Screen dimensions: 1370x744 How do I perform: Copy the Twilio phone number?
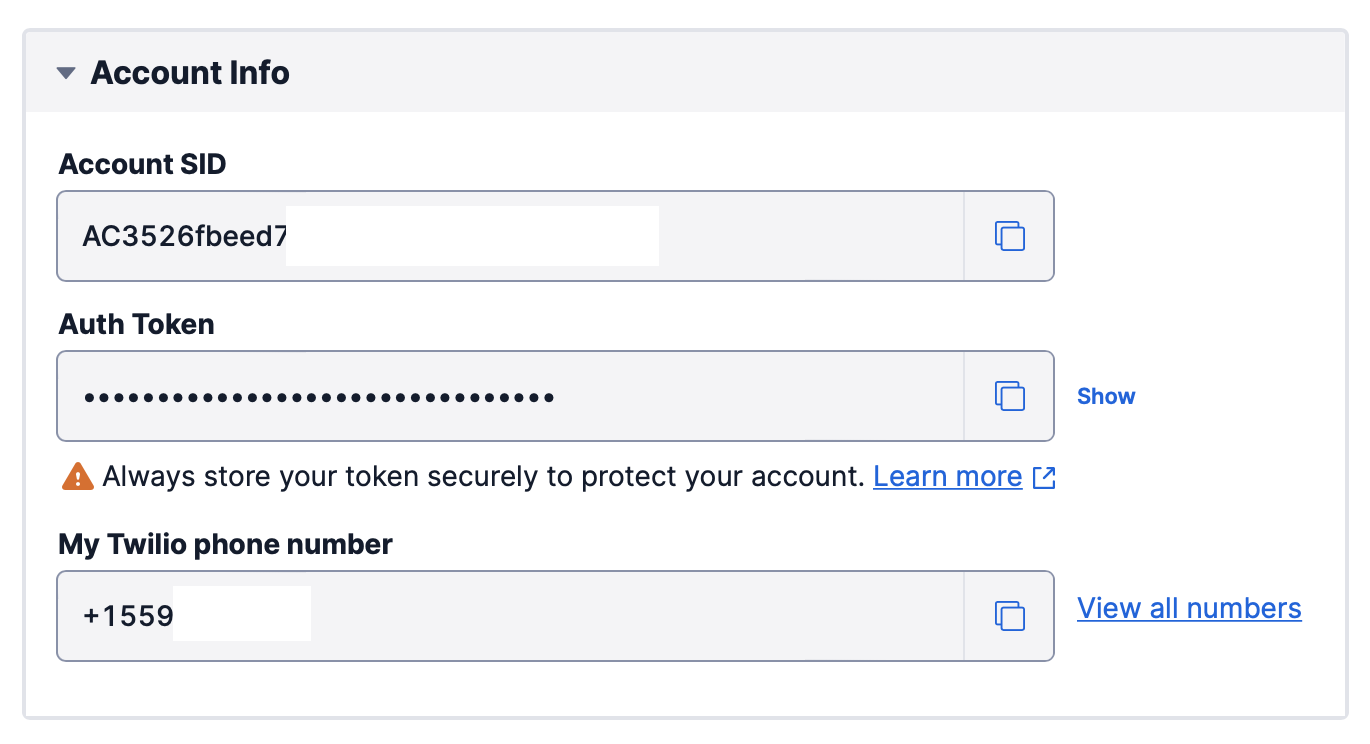(1009, 616)
